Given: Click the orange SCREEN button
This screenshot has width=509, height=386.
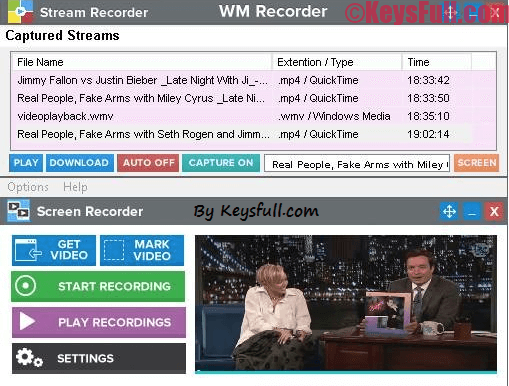Looking at the screenshot, I should pos(477,163).
